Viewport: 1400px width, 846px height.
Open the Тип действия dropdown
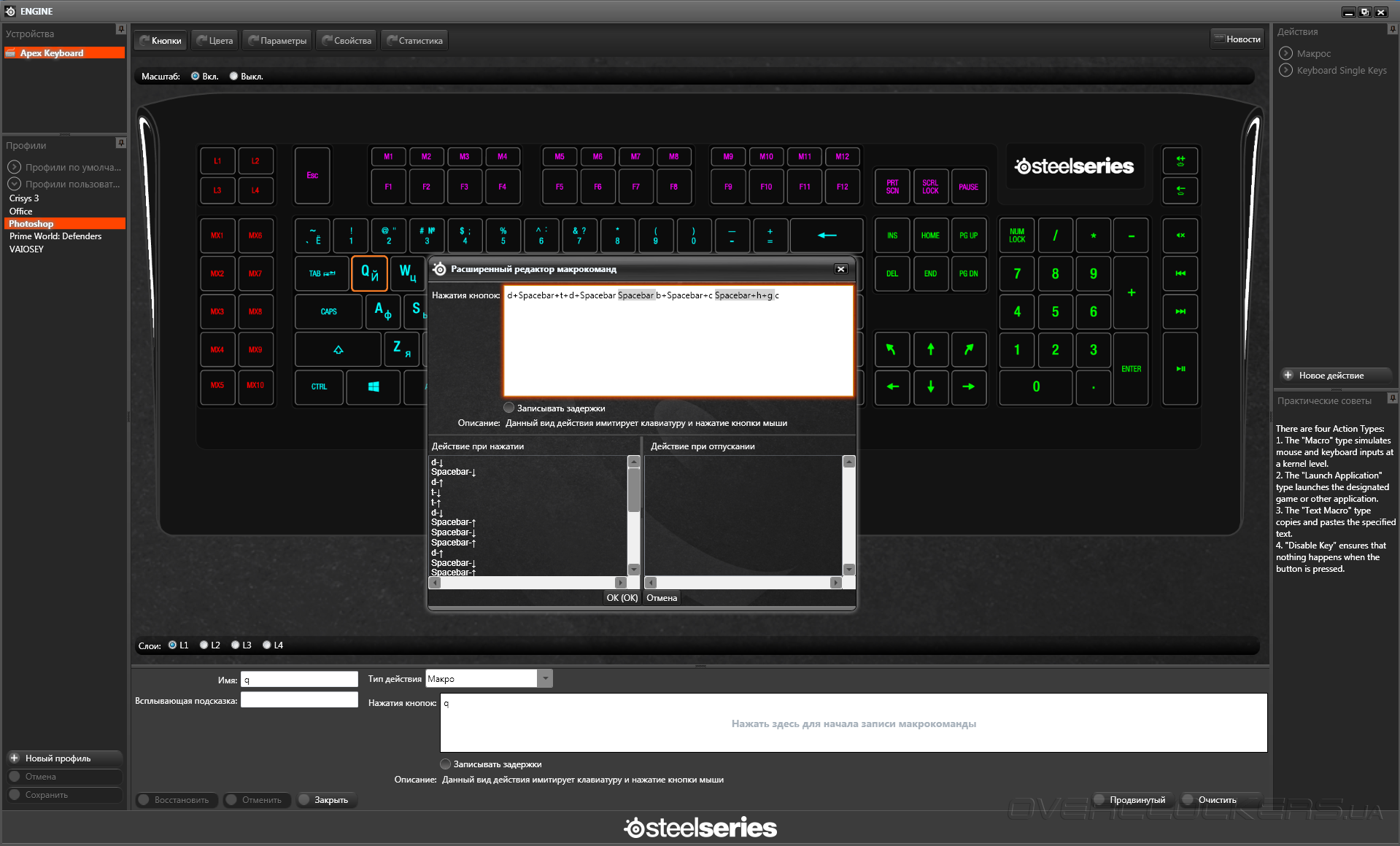coord(544,679)
